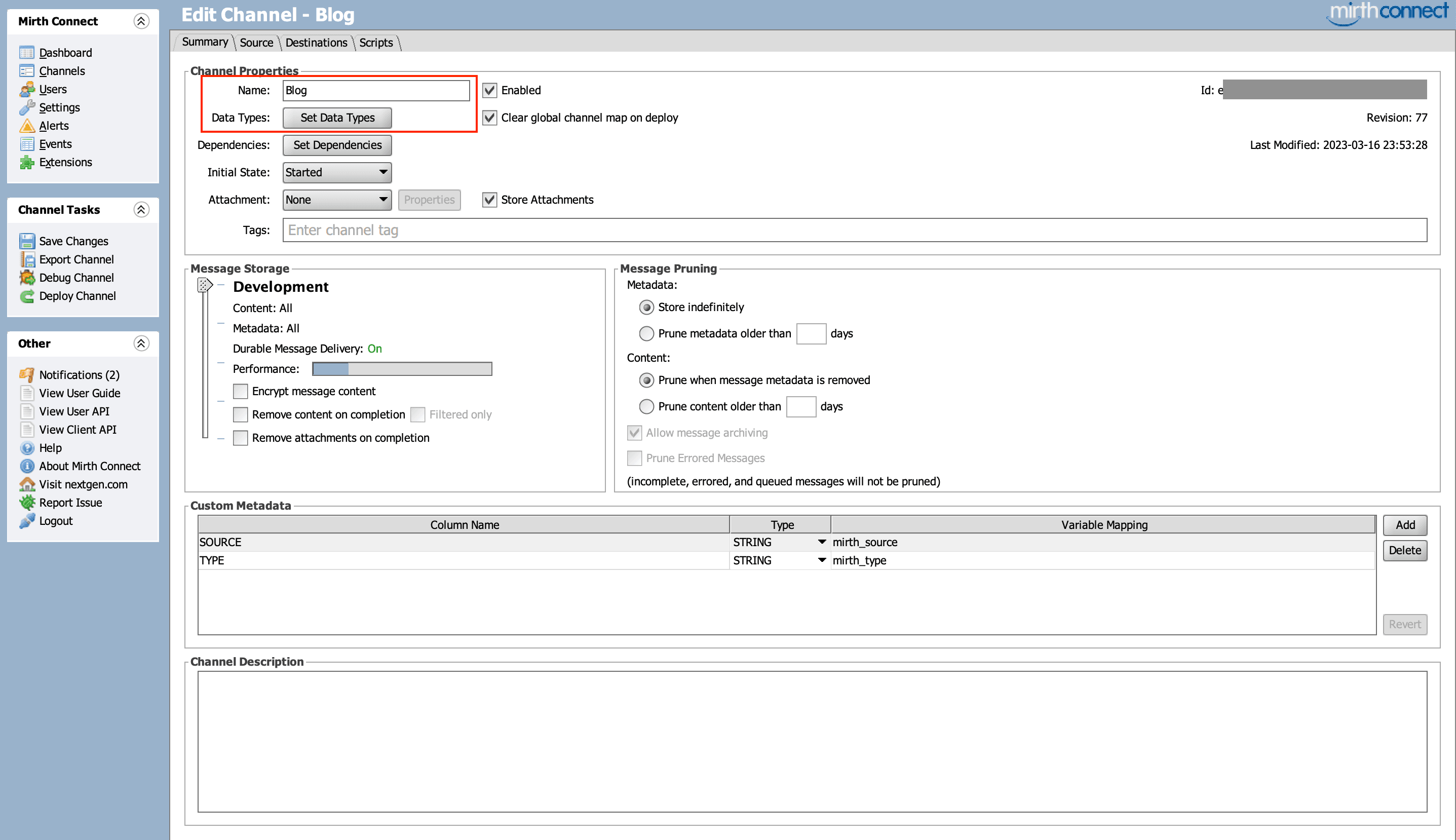1456x840 pixels.
Task: Click the Debug Channel bug icon
Action: coord(26,278)
